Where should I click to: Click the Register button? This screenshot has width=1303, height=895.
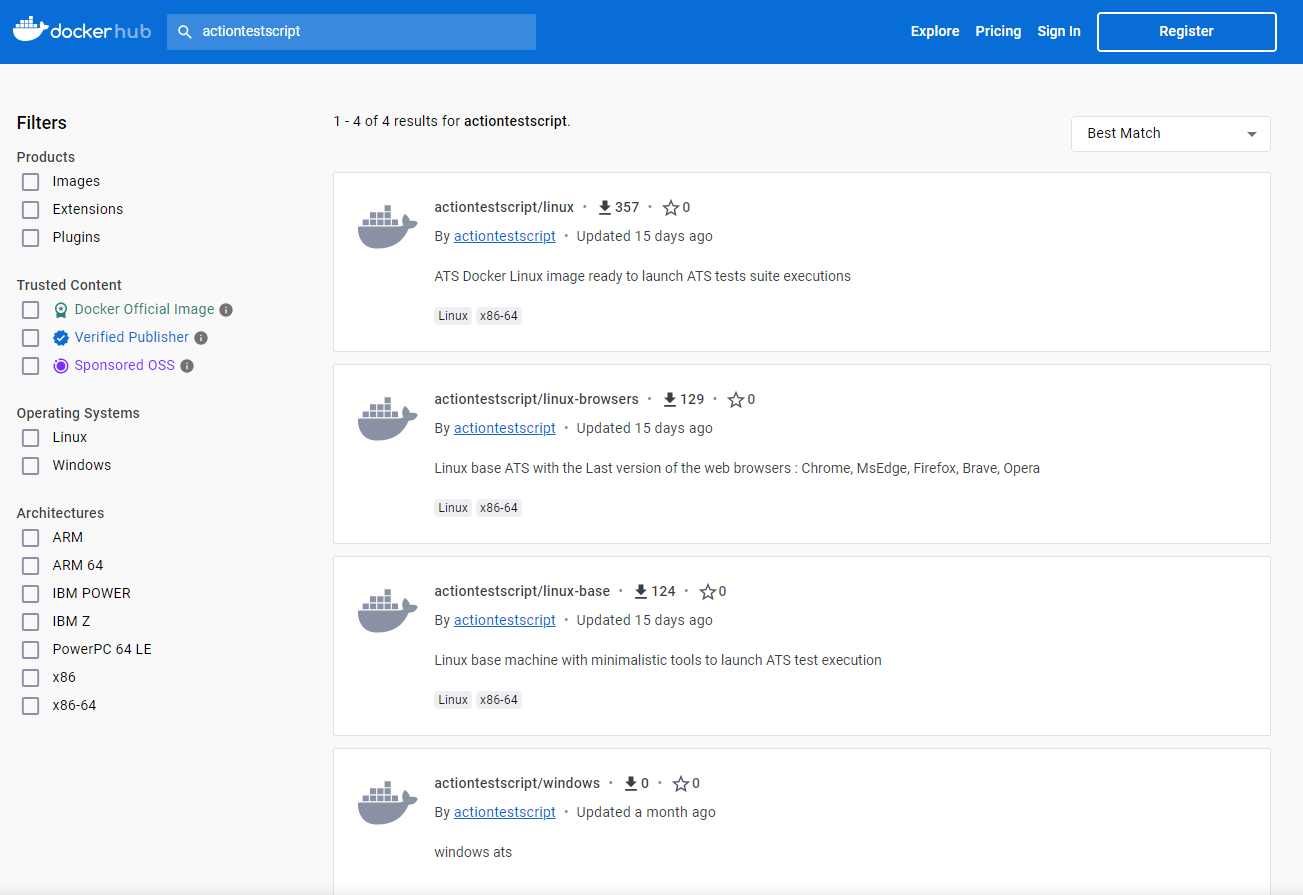tap(1187, 31)
